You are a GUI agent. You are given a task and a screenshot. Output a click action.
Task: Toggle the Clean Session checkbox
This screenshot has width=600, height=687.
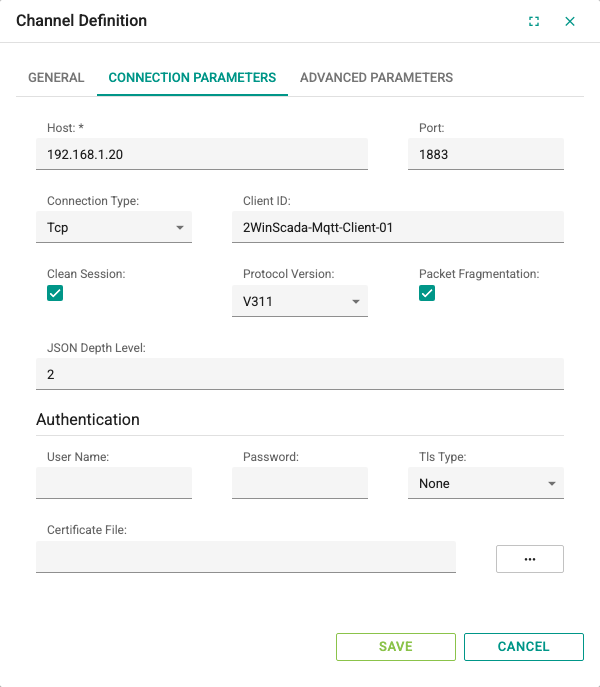55,293
